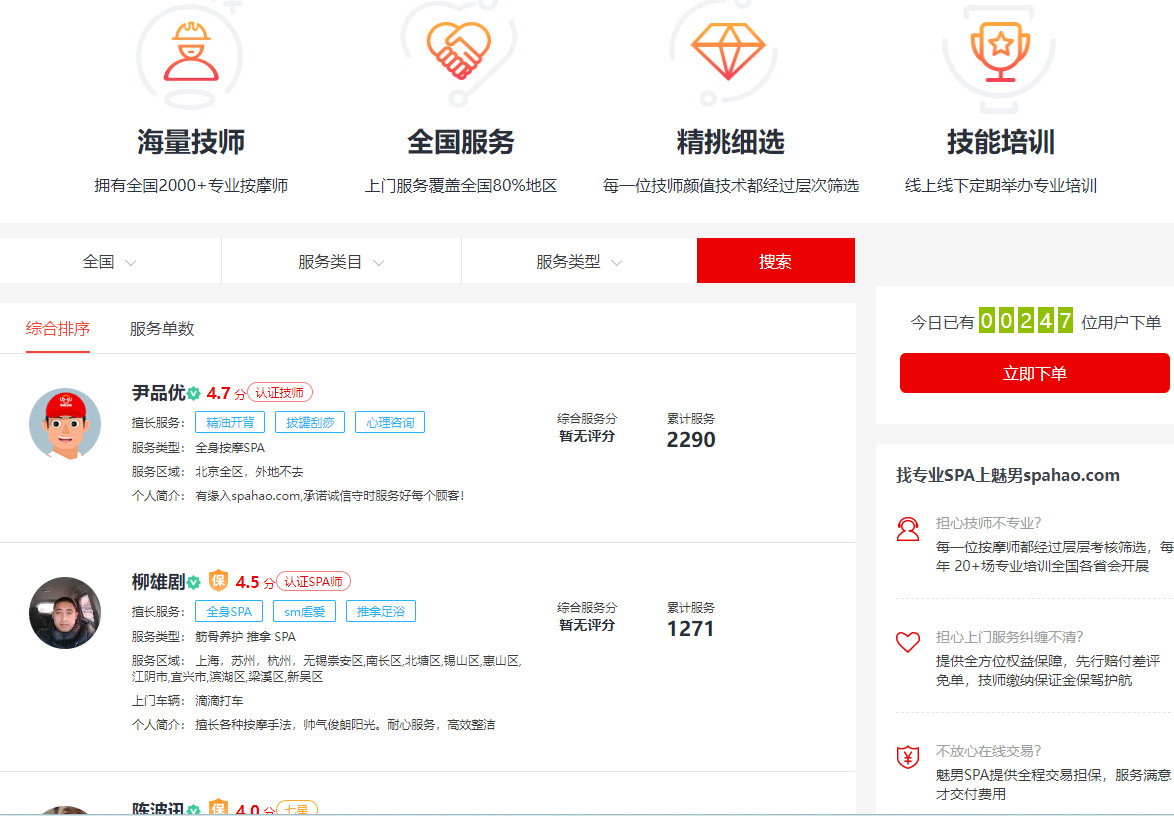Image resolution: width=1174 pixels, height=816 pixels.
Task: Click the 技能培训 heading
Action: (x=1000, y=141)
